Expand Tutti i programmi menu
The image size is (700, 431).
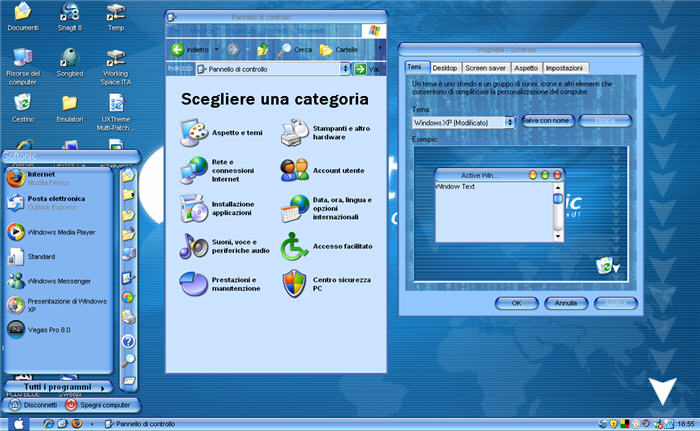pos(58,387)
